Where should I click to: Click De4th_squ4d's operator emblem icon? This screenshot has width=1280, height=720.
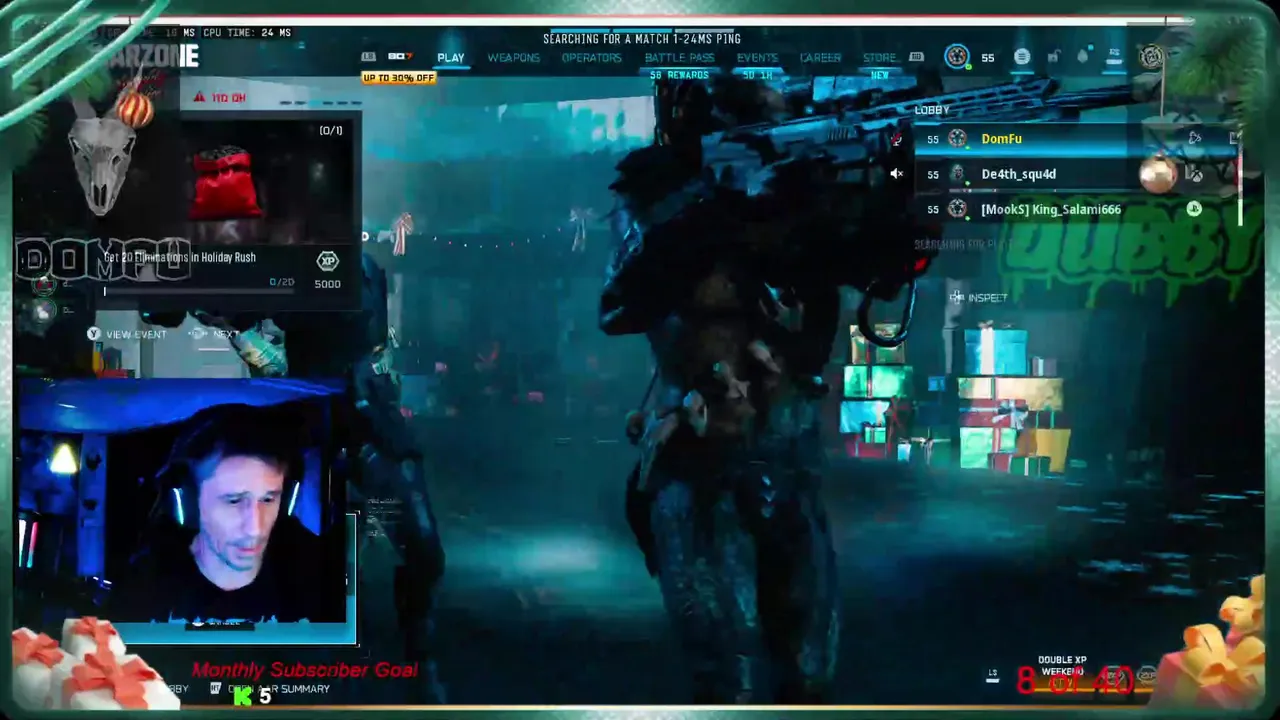tap(957, 174)
